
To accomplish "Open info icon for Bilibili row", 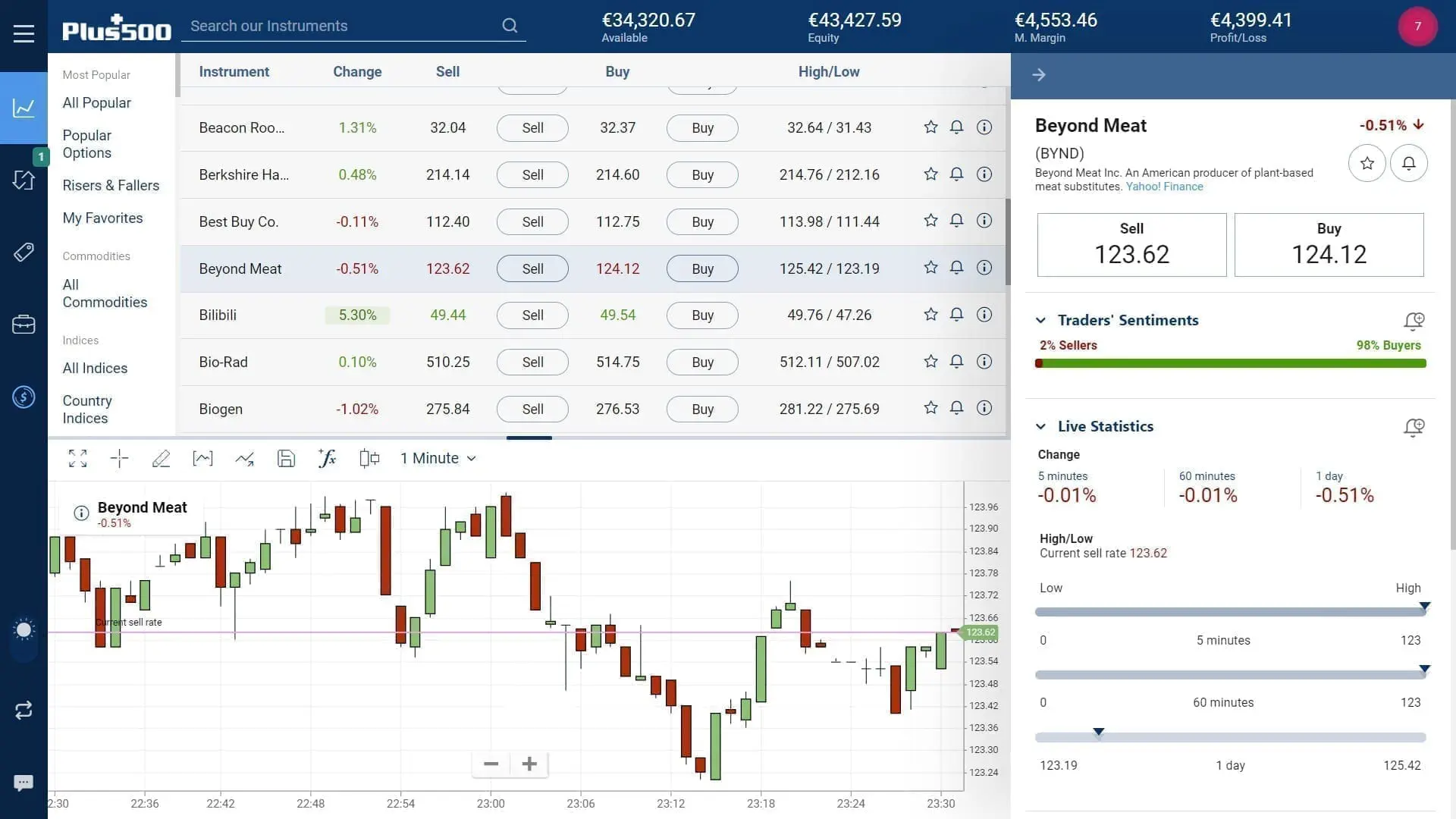I will click(x=984, y=315).
